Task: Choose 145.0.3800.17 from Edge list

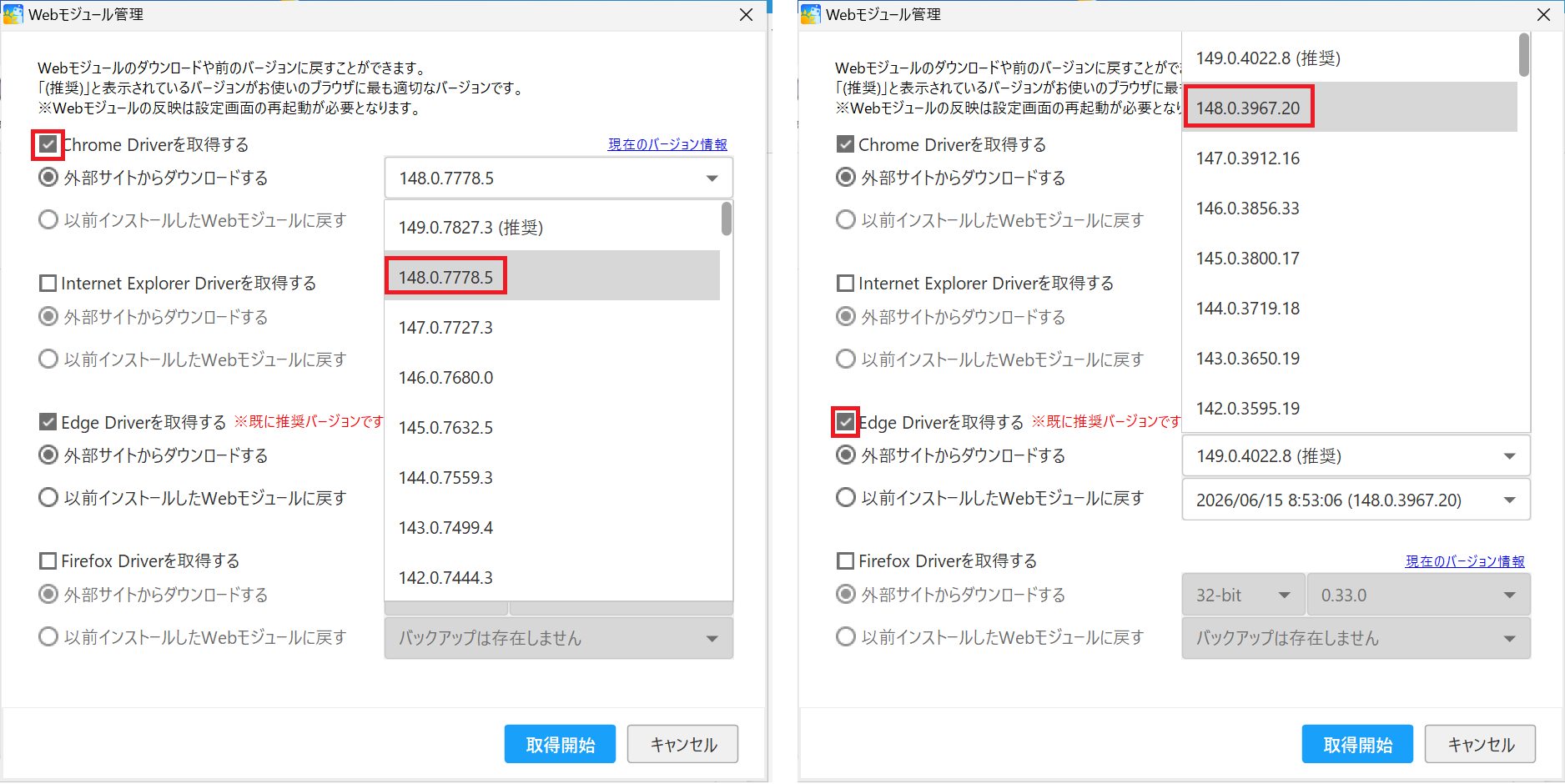Action: point(1350,258)
